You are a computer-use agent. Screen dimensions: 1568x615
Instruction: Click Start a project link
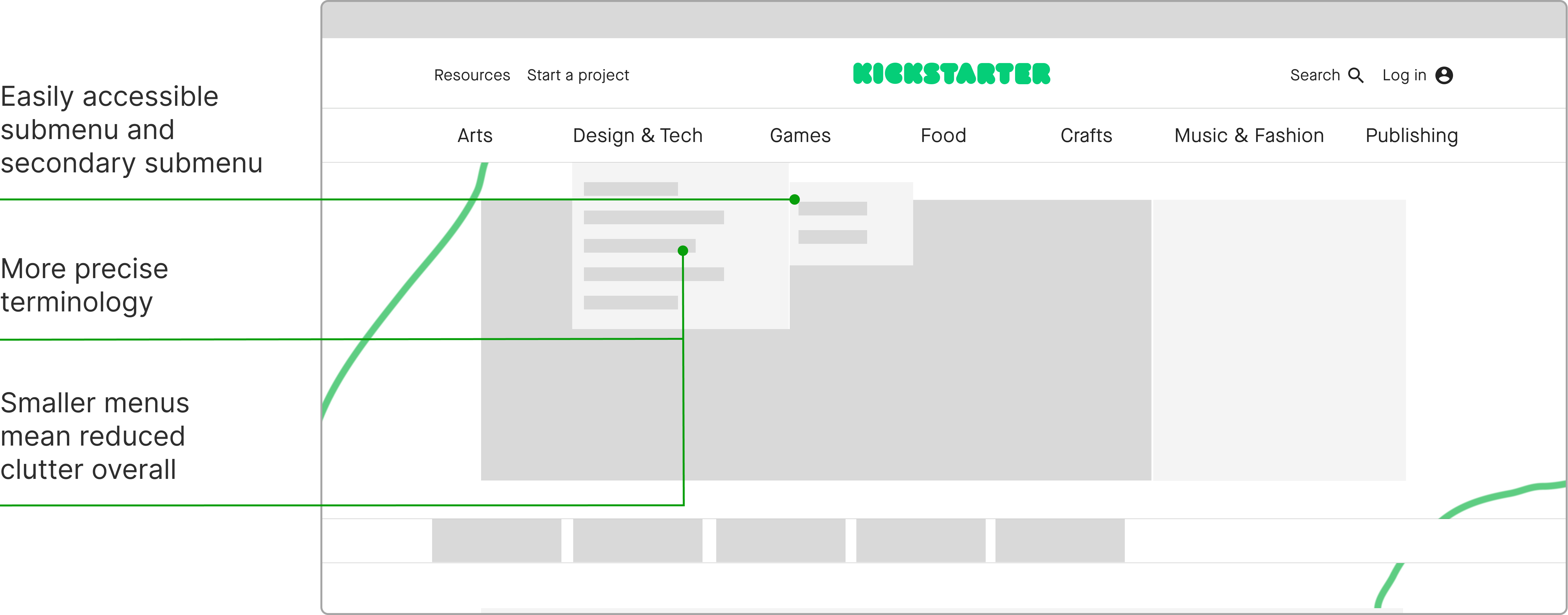[578, 75]
